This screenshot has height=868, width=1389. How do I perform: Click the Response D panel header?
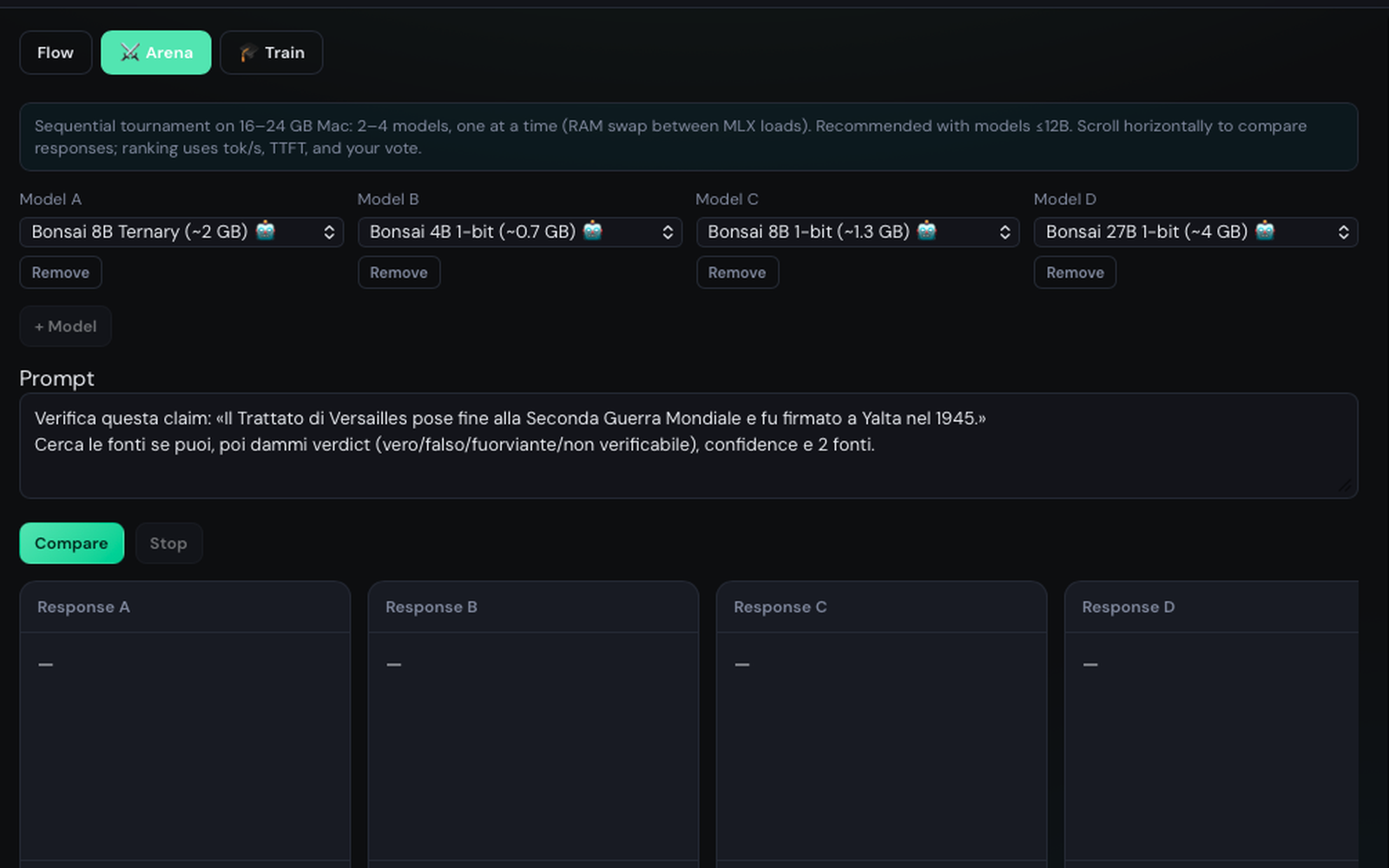tap(1212, 607)
